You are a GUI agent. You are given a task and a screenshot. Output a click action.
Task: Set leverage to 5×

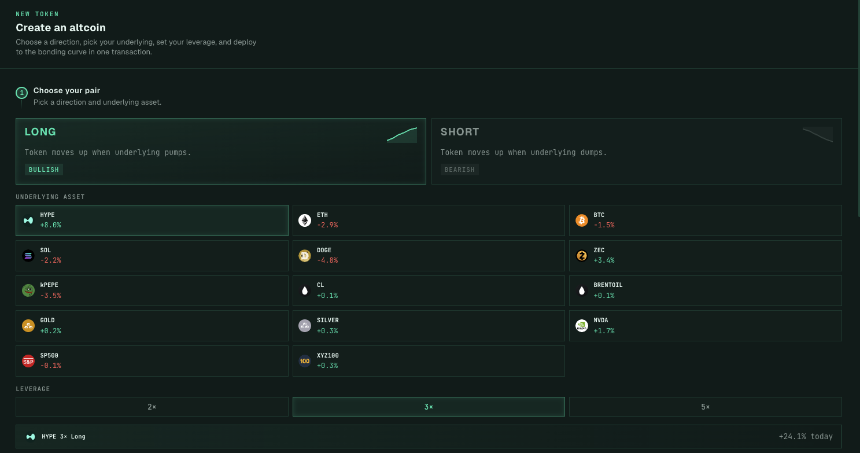[705, 407]
